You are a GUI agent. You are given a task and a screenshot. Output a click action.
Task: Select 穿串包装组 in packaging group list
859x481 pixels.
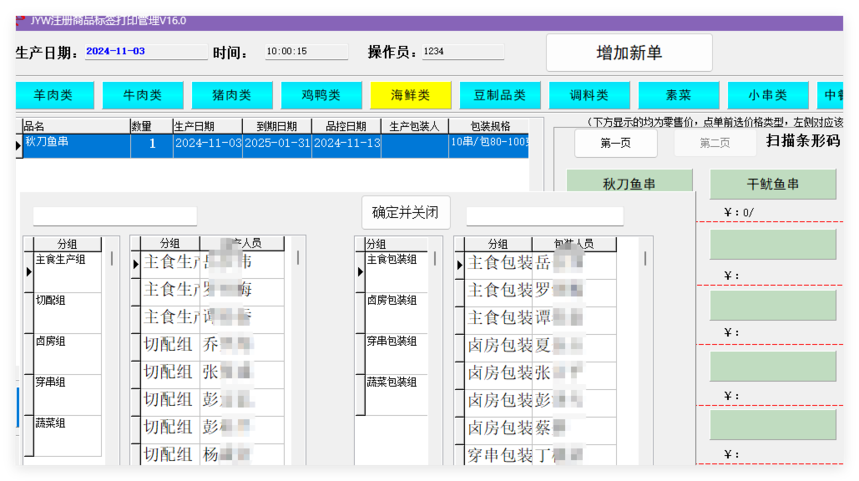[396, 354]
